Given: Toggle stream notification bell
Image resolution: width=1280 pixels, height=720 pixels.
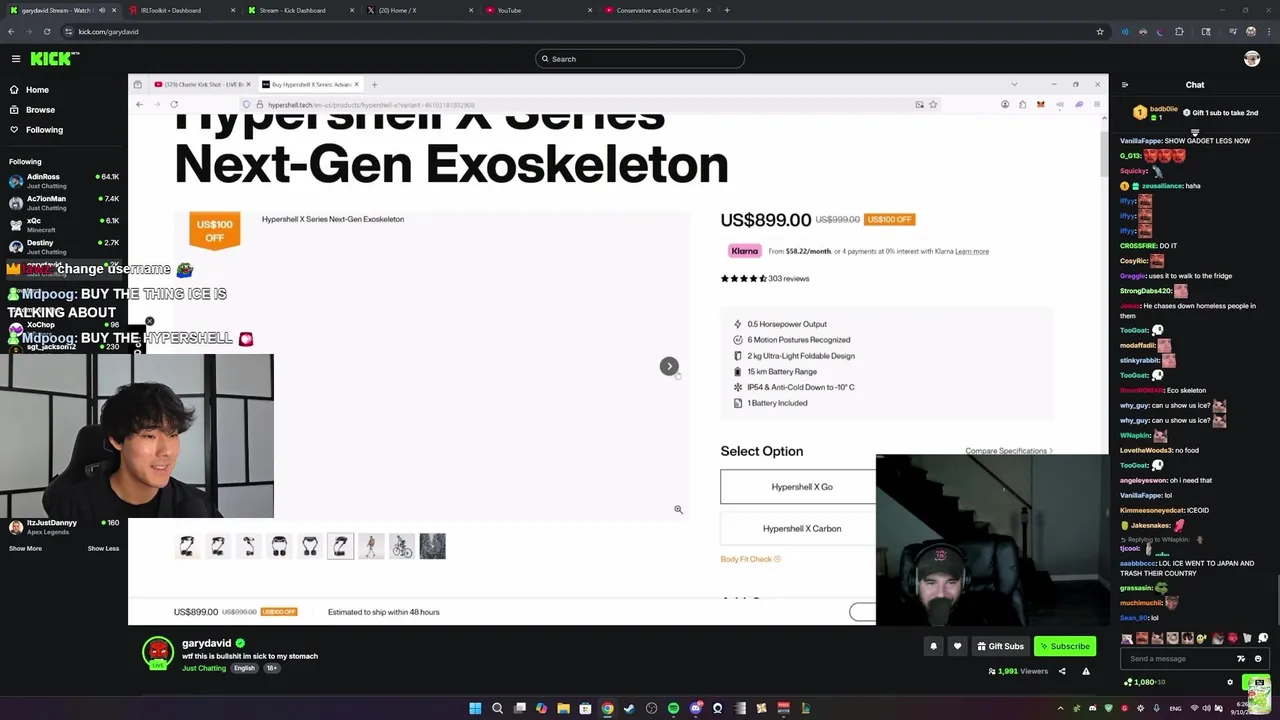Looking at the screenshot, I should point(933,646).
